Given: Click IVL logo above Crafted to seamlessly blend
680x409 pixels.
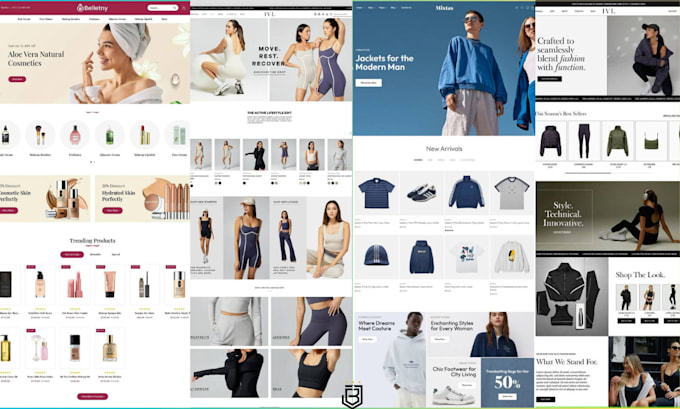Looking at the screenshot, I should [x=608, y=11].
